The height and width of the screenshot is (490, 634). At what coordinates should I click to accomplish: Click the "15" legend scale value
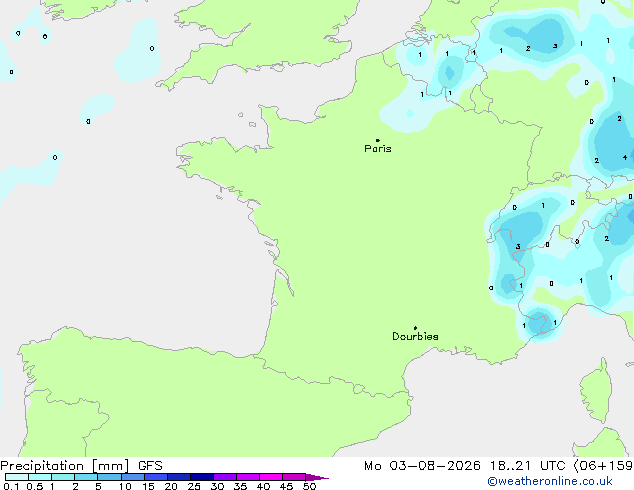click(148, 486)
